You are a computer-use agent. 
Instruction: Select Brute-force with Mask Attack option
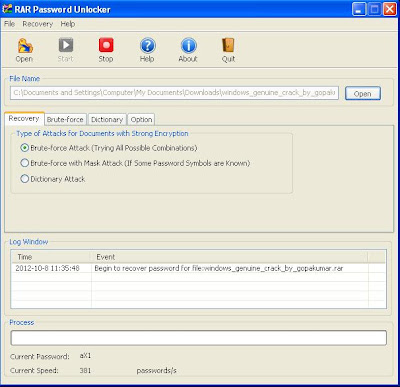(x=25, y=163)
